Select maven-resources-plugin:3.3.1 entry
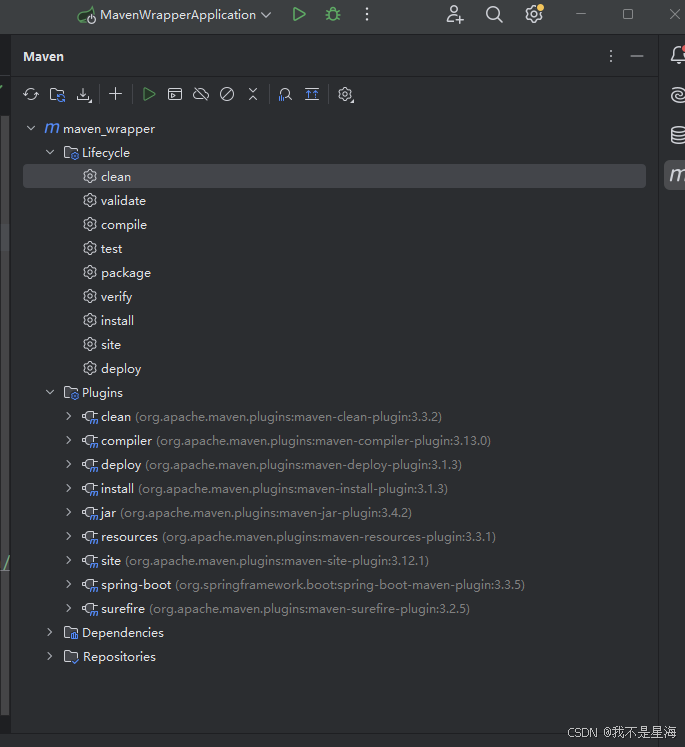The height and width of the screenshot is (747, 685). 329,537
